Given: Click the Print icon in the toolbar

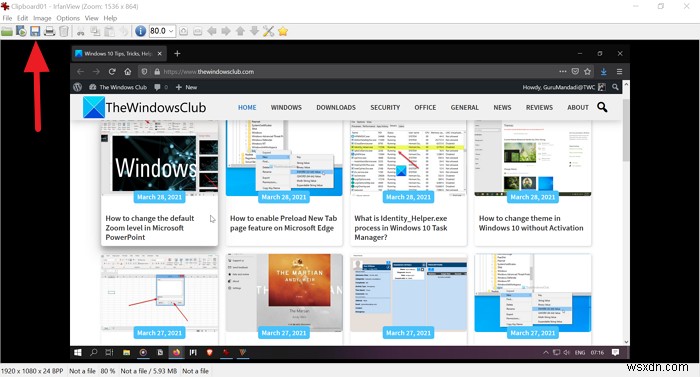Looking at the screenshot, I should point(49,31).
